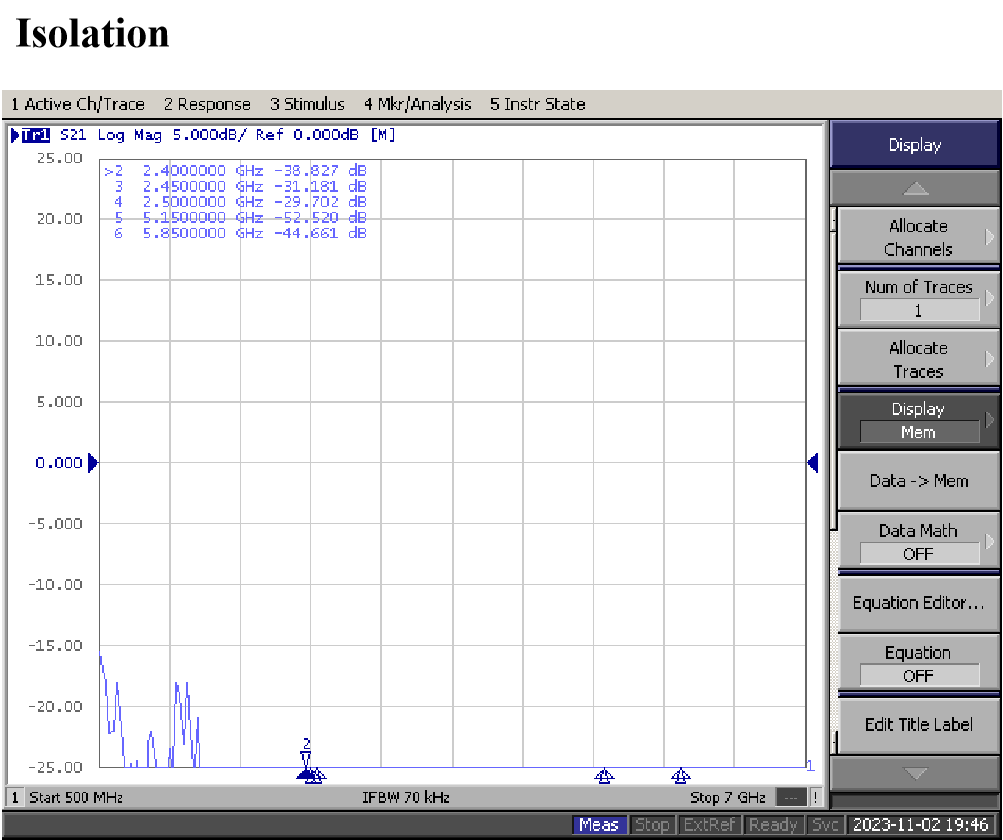Click the Start 500 MHz field
The height and width of the screenshot is (840, 1003).
pyautogui.click(x=76, y=798)
